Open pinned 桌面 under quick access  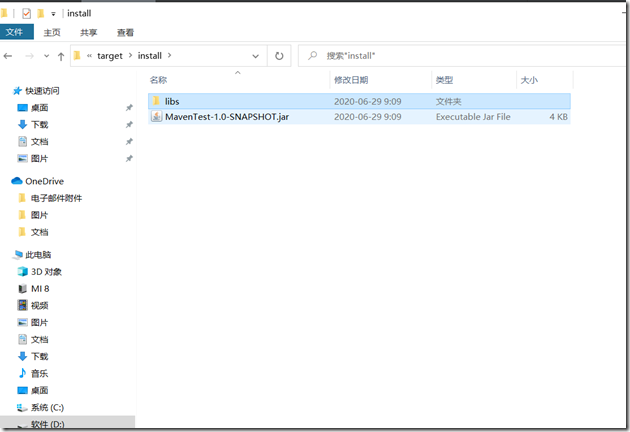tap(39, 108)
